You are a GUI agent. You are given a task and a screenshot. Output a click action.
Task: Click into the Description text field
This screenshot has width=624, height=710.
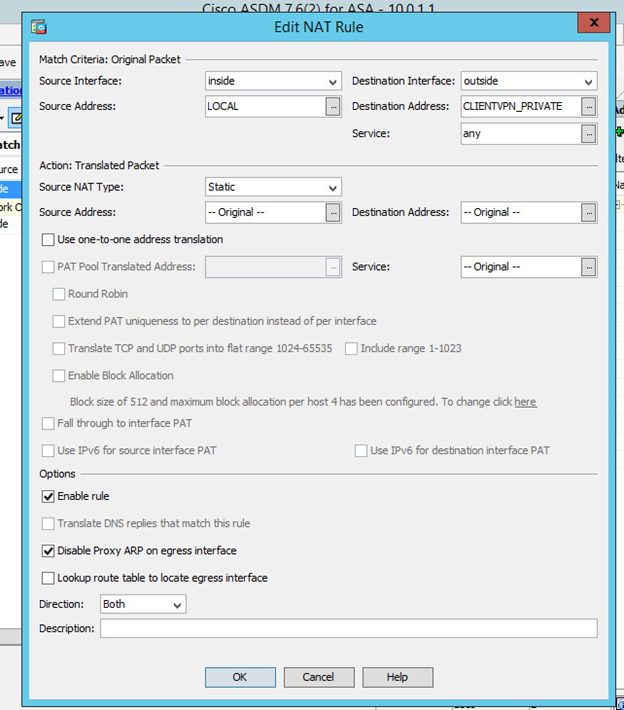(348, 629)
